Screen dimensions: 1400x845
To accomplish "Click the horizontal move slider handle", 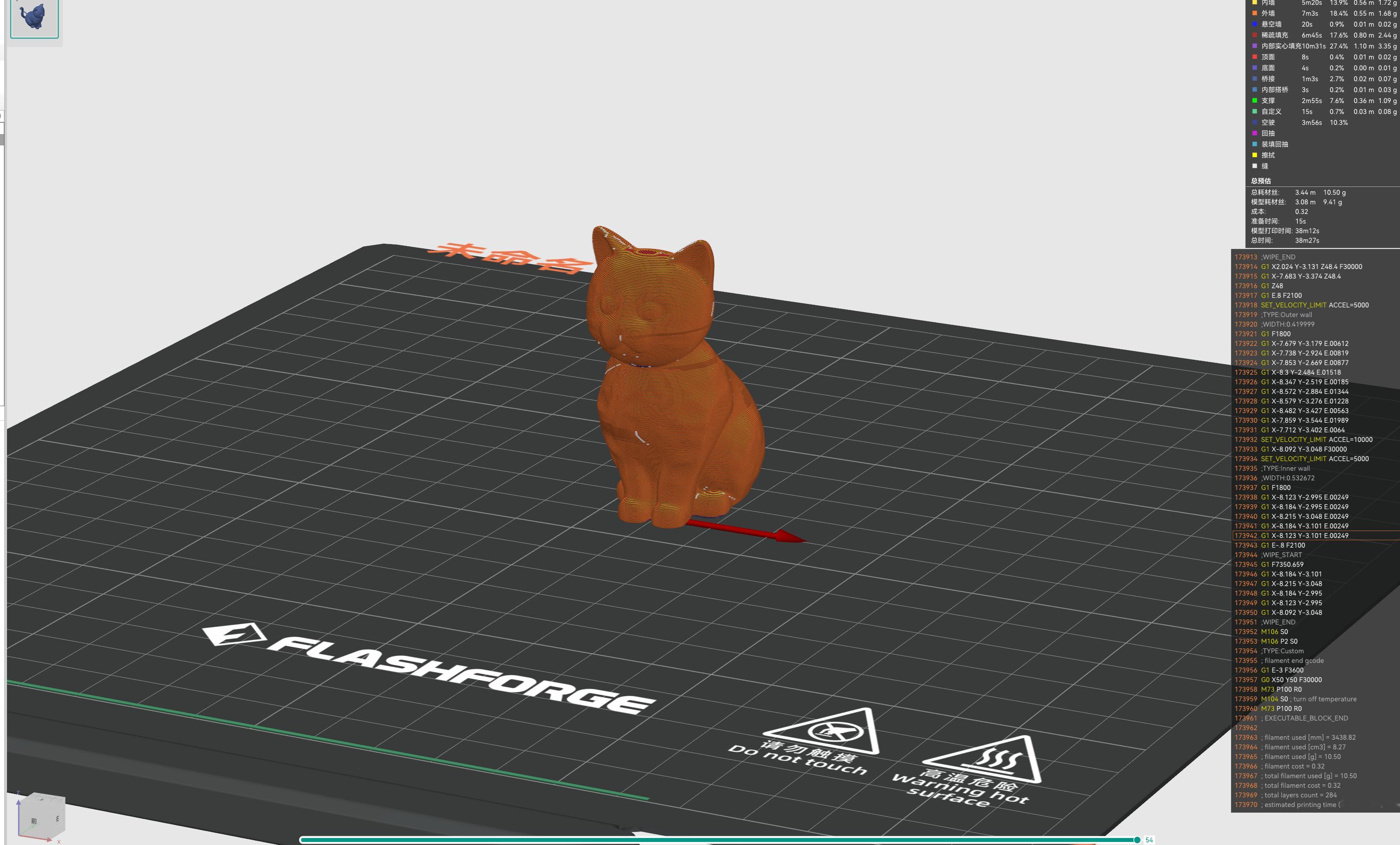I will click(1136, 840).
